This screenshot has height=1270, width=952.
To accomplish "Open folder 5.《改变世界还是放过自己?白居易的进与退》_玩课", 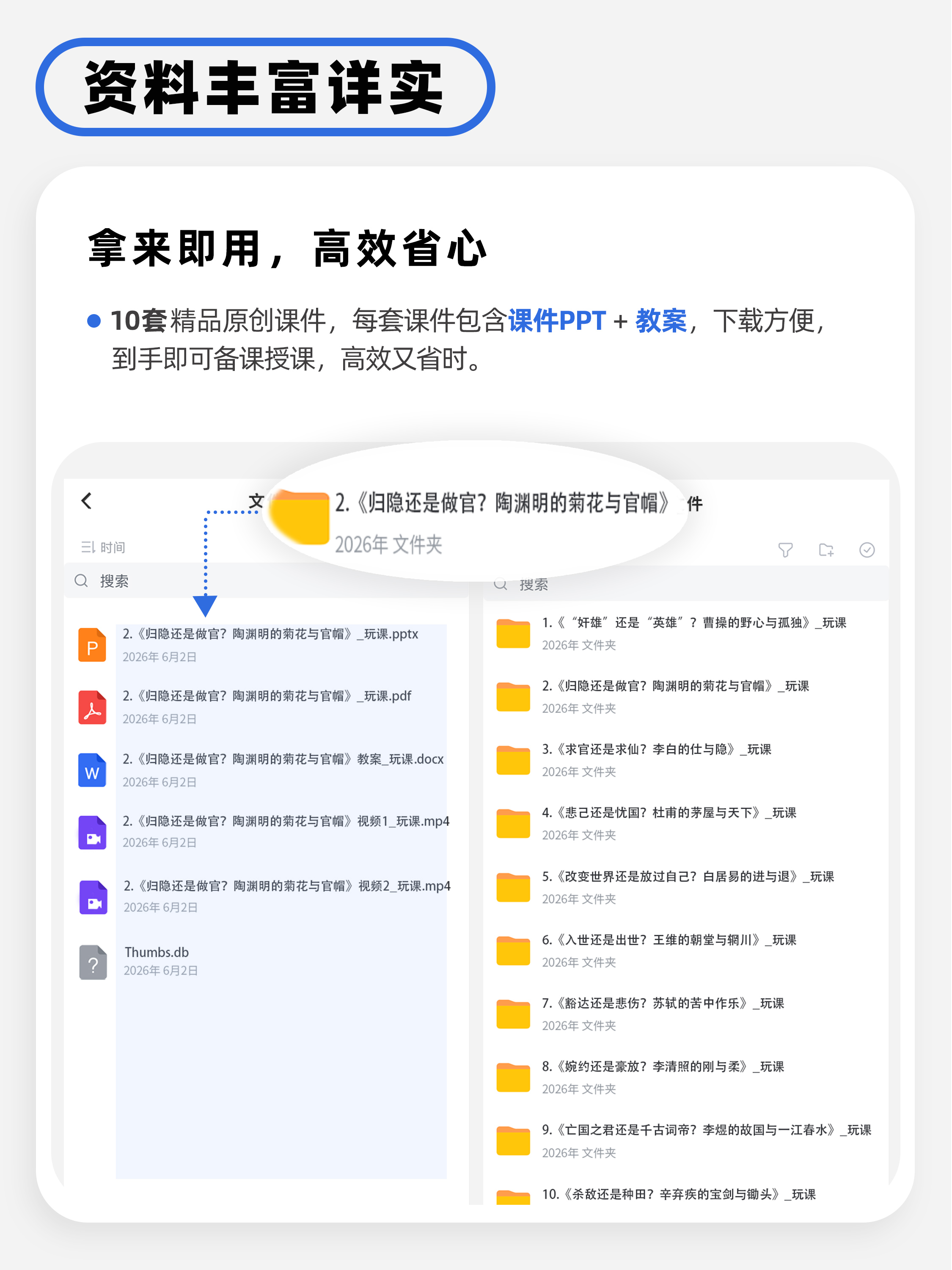I will tap(688, 876).
